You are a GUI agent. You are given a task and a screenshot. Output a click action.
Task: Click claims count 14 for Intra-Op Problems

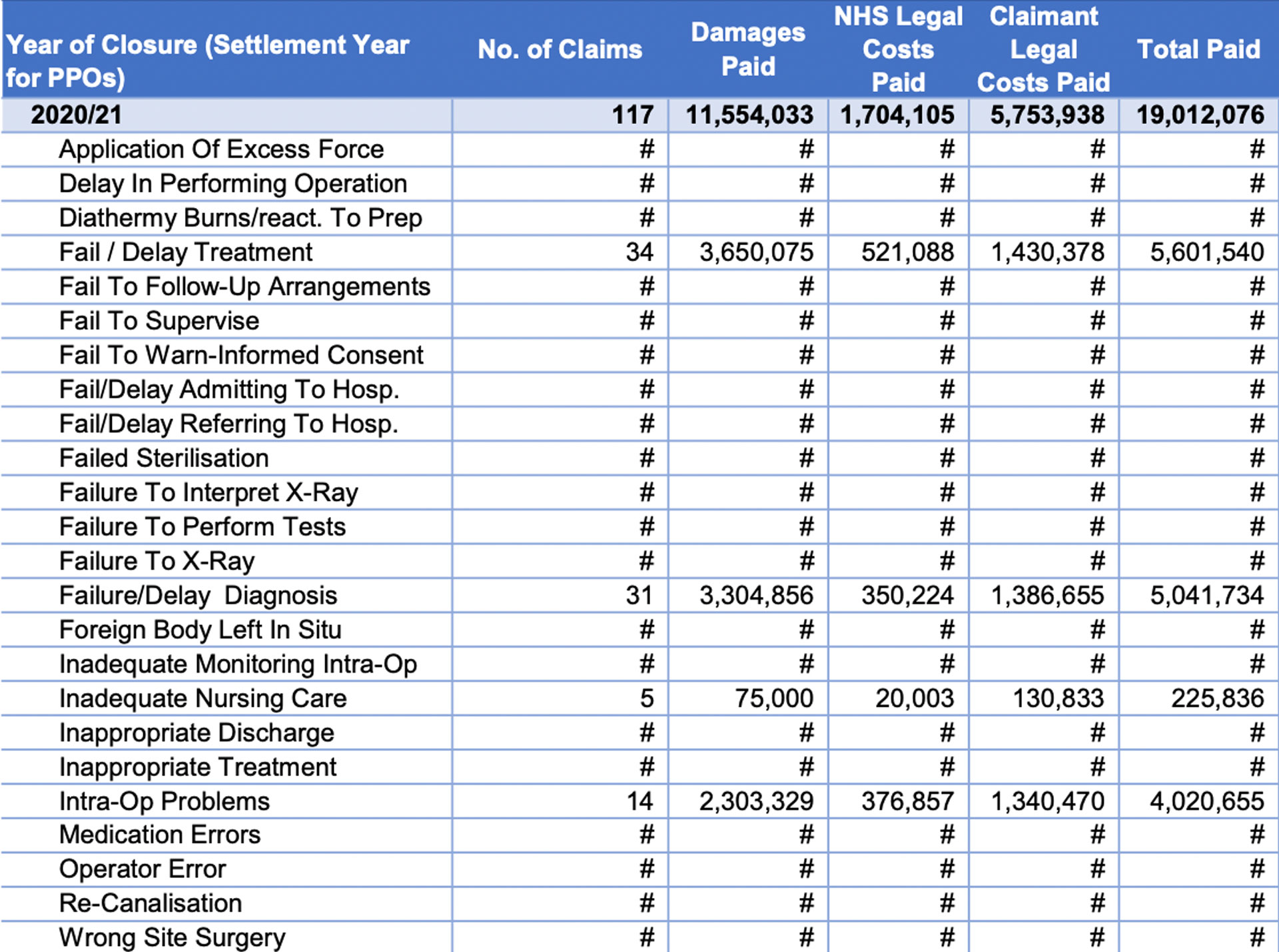click(640, 801)
